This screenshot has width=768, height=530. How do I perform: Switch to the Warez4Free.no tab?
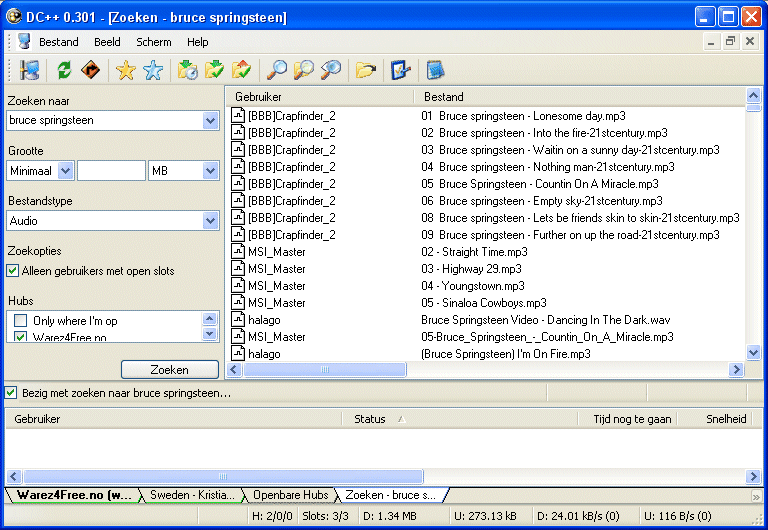tap(73, 495)
